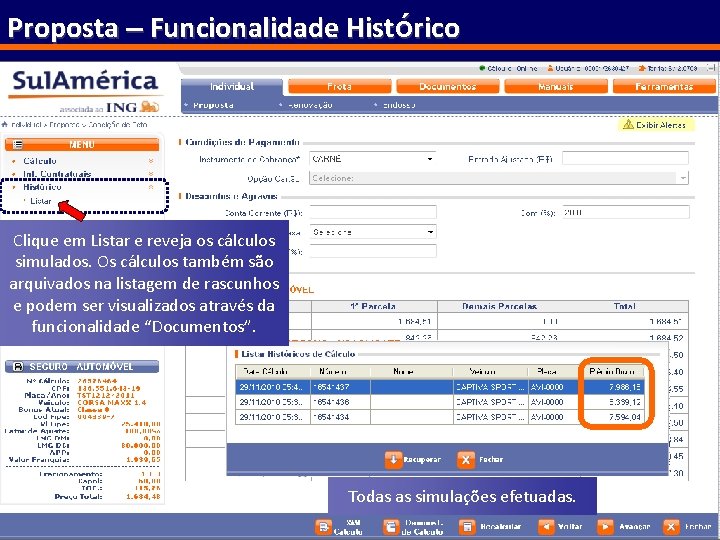
Task: Select the Renovação submenu item
Action: (310, 105)
